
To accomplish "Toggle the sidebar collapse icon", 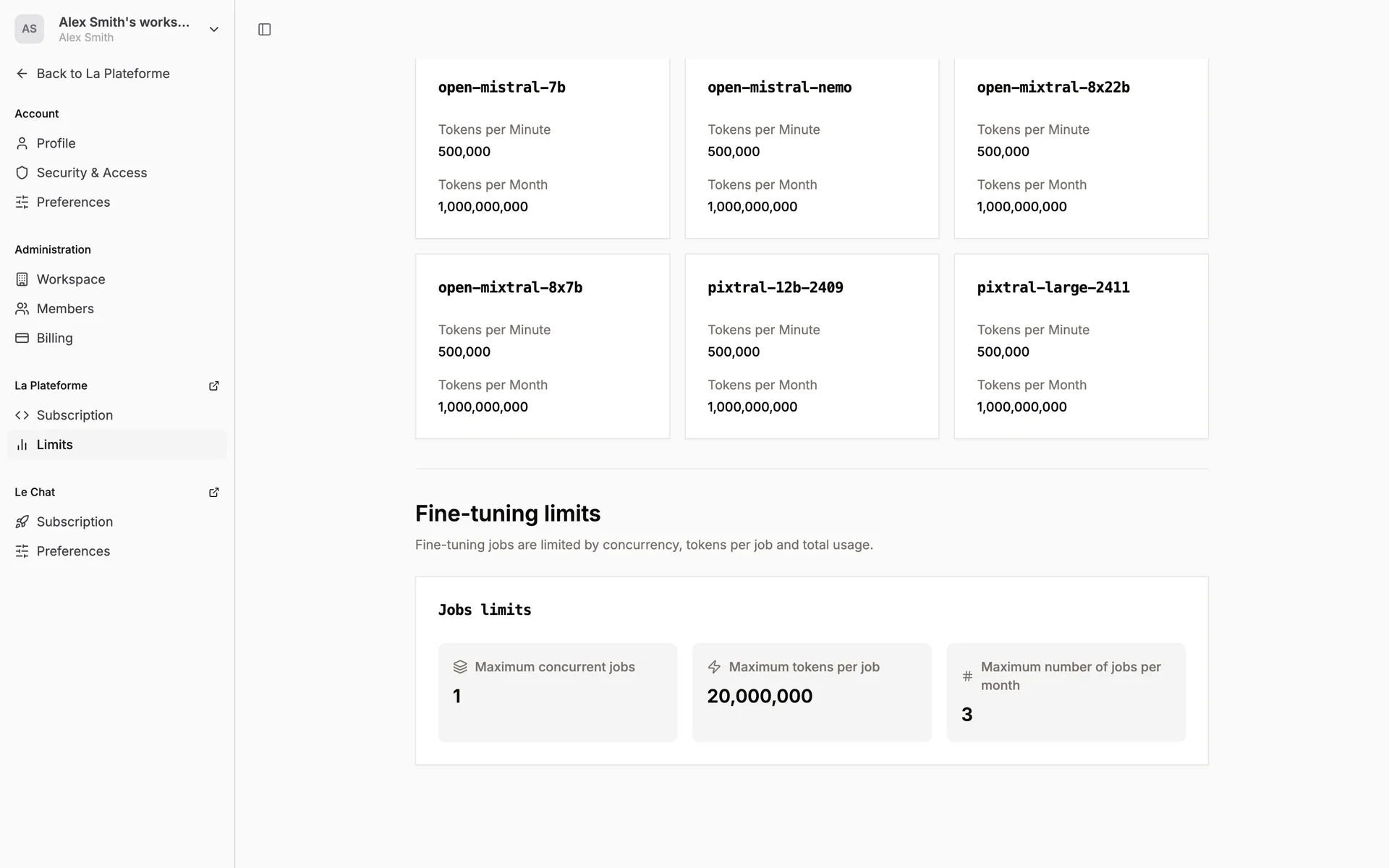I will point(264,30).
